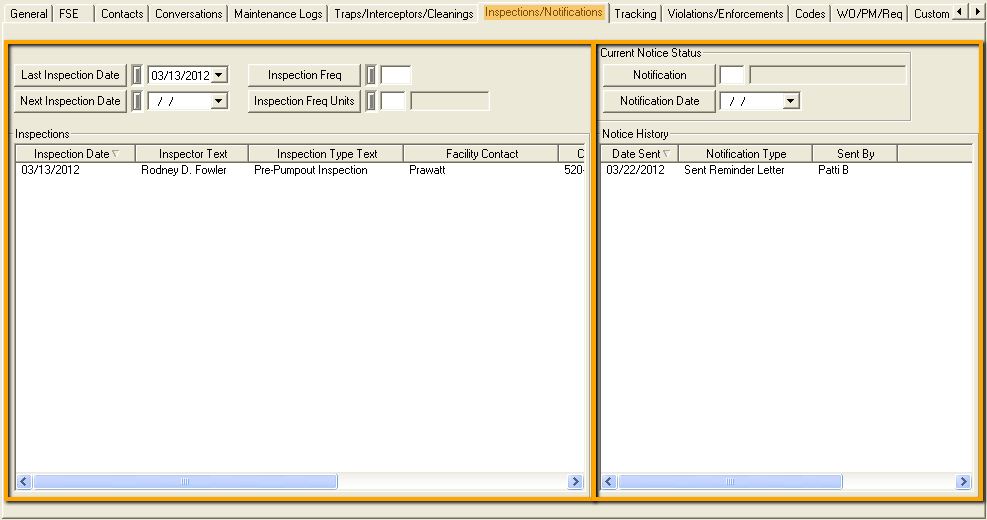The width and height of the screenshot is (987, 520).
Task: Click the Last Inspection Date field 03/13/2012
Action: (x=180, y=75)
